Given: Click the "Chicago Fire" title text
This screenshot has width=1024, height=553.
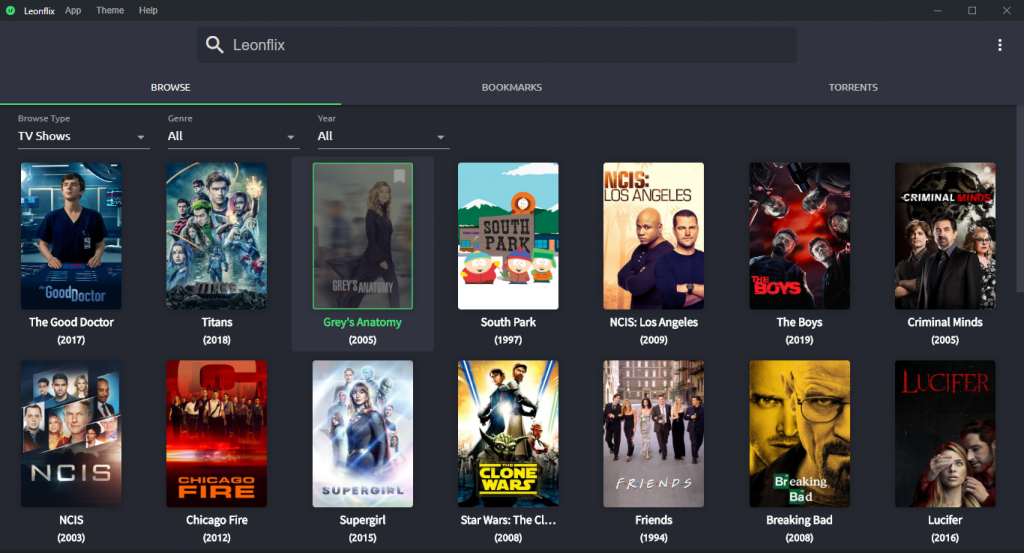Looking at the screenshot, I should (x=217, y=520).
